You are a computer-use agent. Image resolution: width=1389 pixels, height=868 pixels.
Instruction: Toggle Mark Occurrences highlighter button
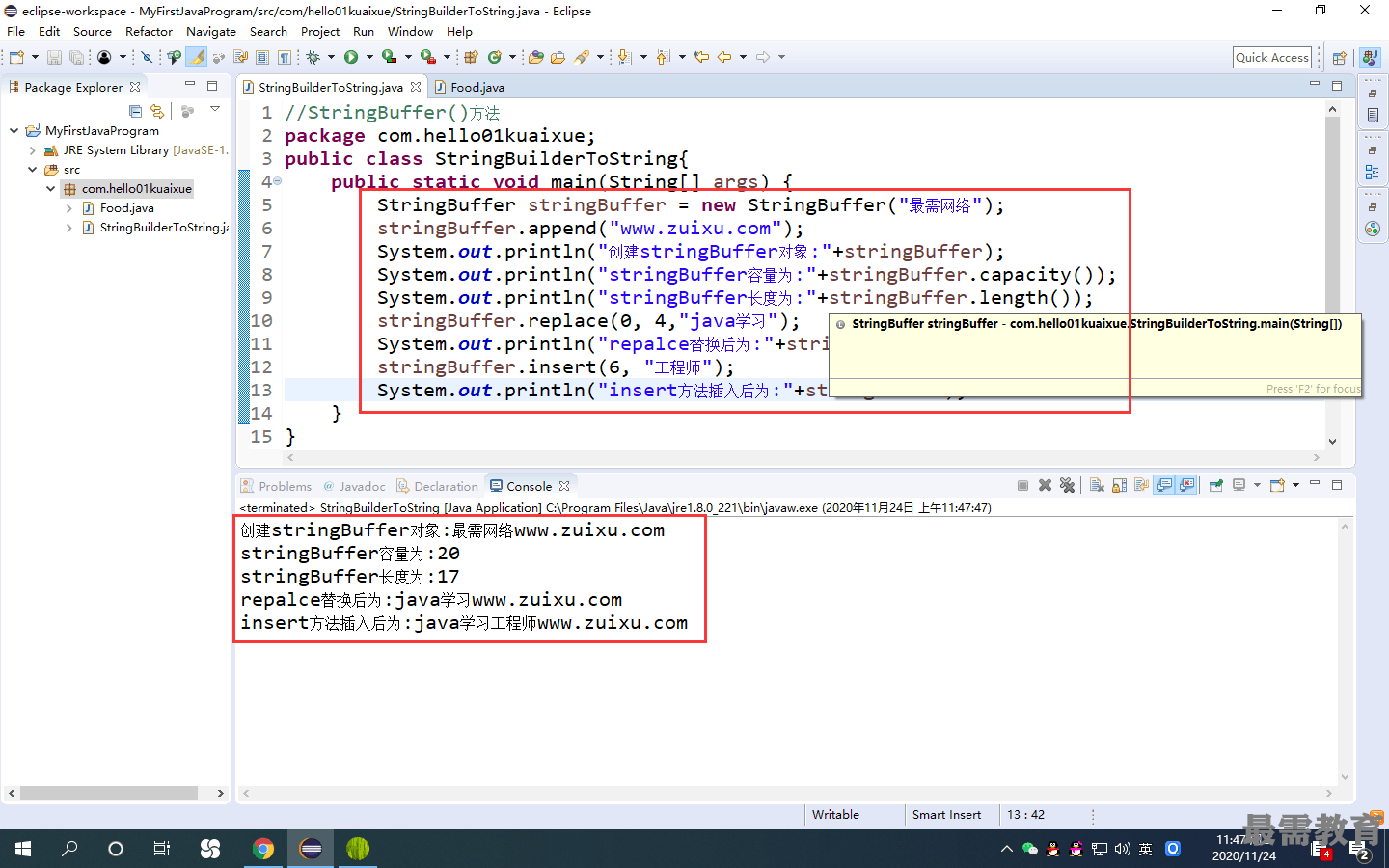click(x=196, y=57)
